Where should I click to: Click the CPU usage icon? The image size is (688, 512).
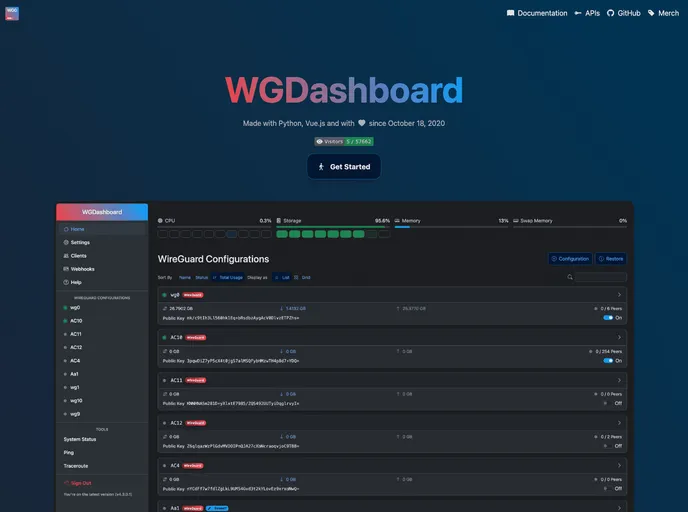[160, 221]
